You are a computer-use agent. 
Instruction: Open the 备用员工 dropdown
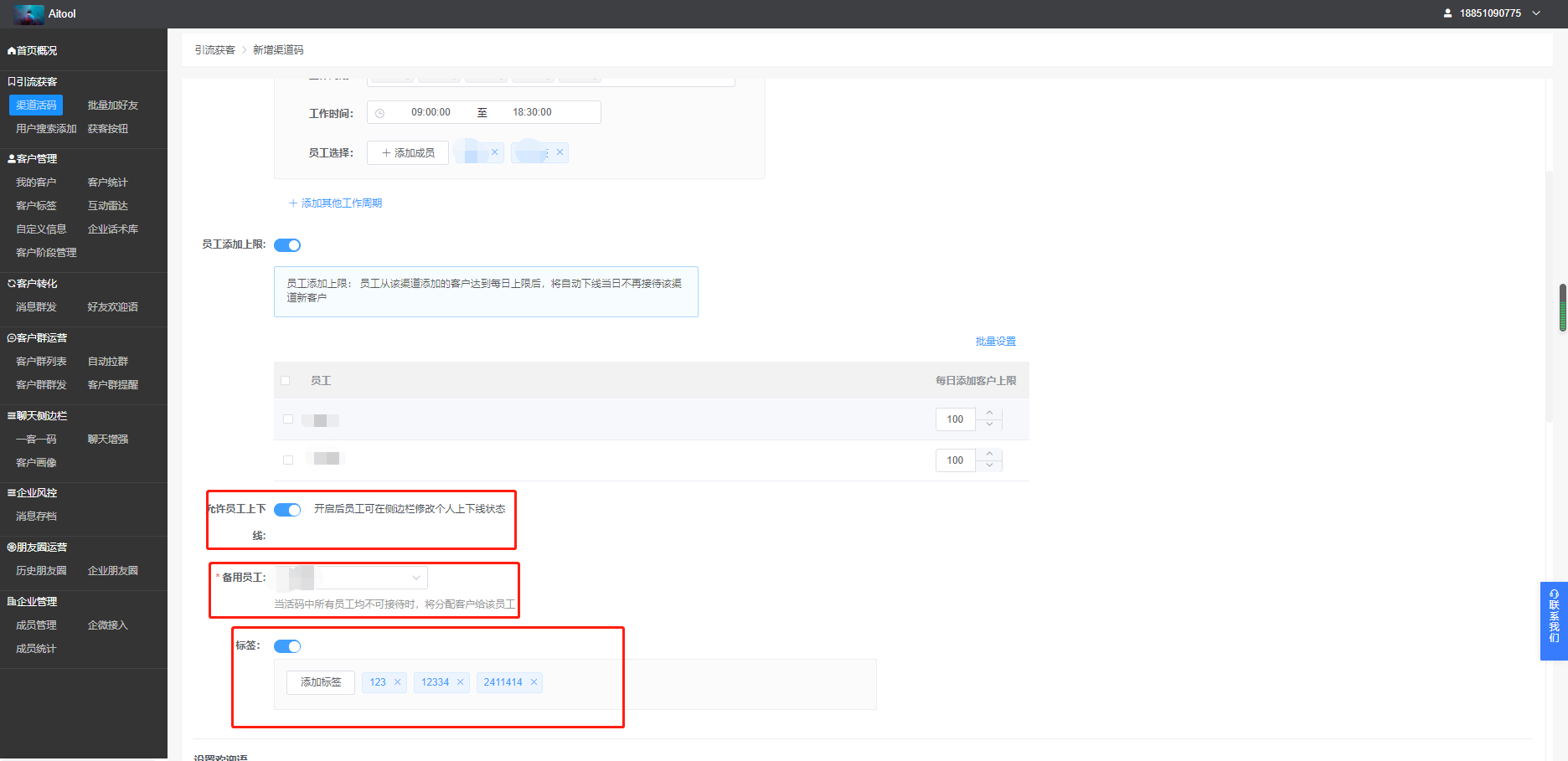pyautogui.click(x=351, y=578)
